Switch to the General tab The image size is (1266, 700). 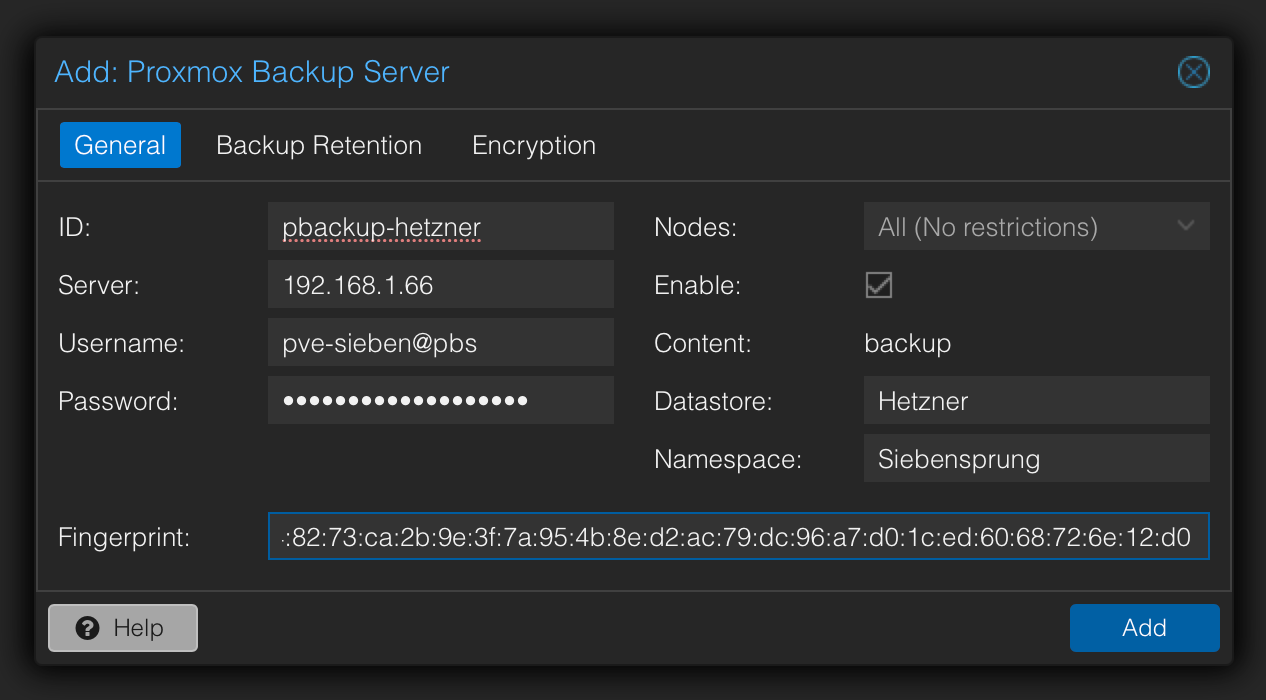120,145
